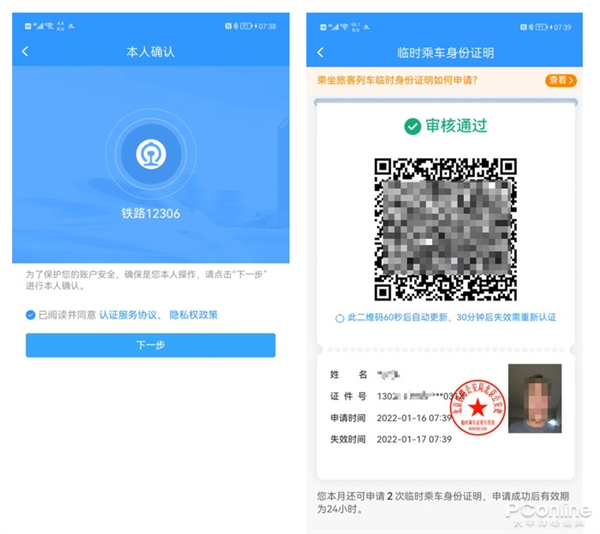Open the 认证服务协议 link
The image size is (600, 534).
[130, 315]
